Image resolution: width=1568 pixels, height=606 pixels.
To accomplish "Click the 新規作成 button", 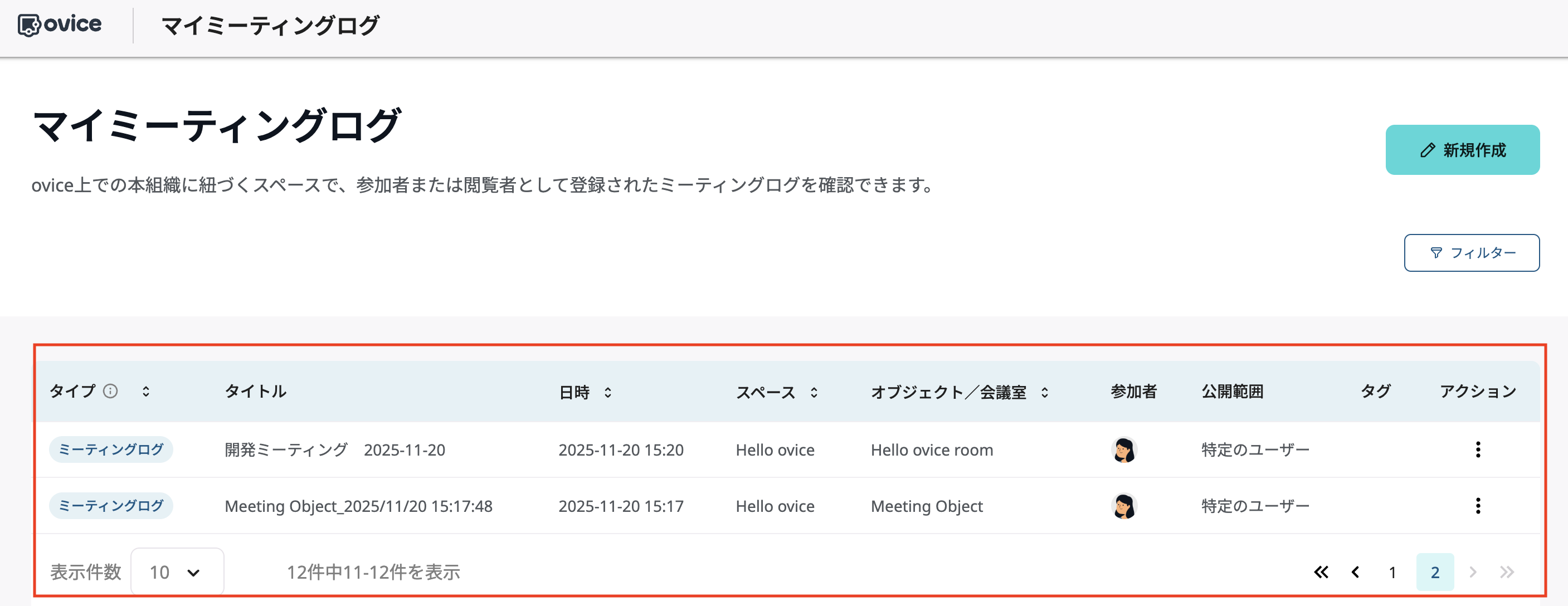I will pyautogui.click(x=1463, y=150).
